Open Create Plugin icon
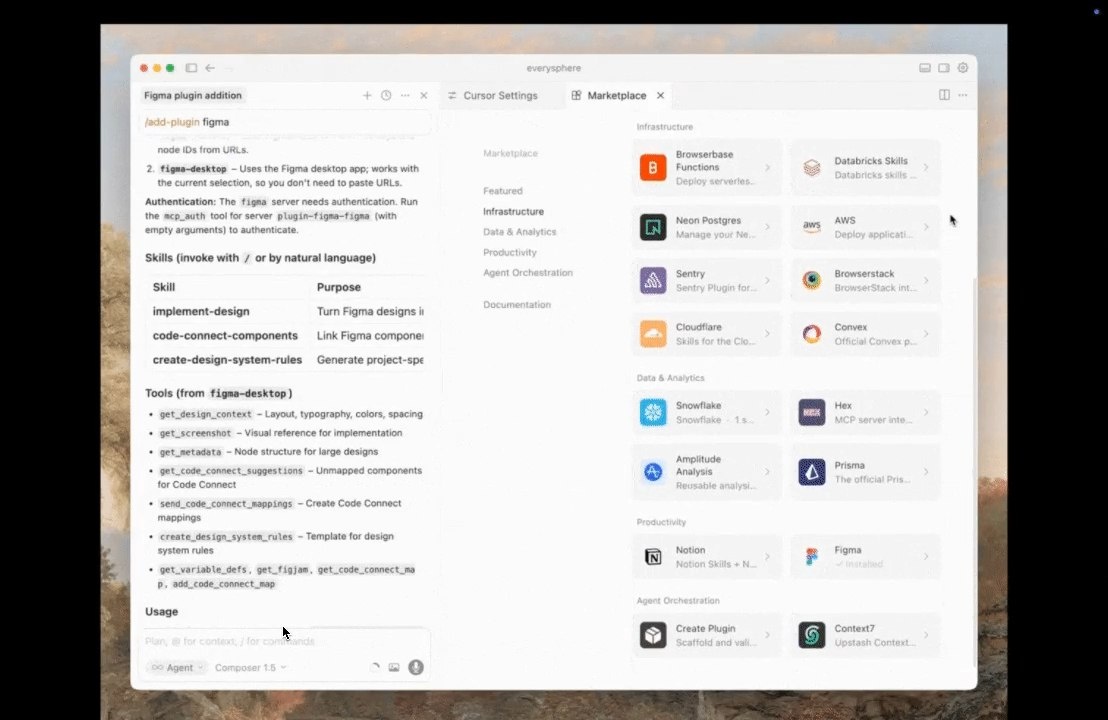Screen dimensions: 1108x720 653,635
